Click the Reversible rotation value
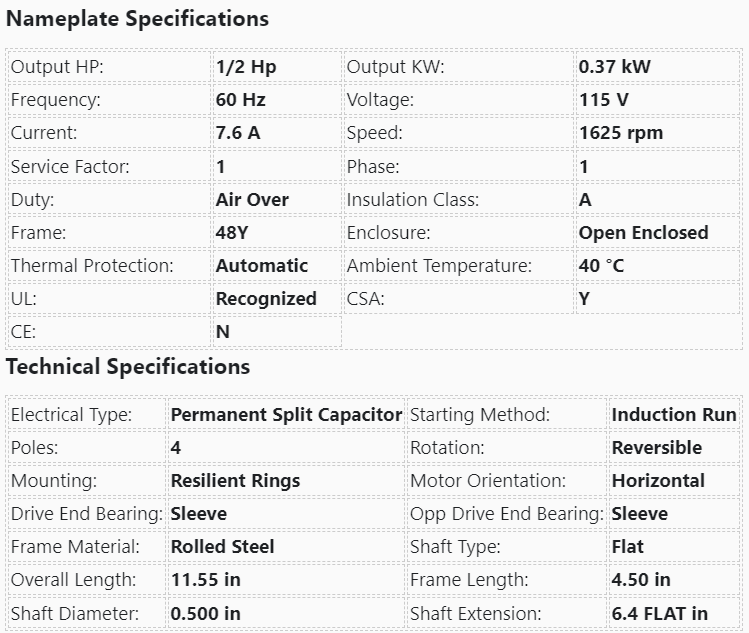This screenshot has width=749, height=633. click(657, 448)
